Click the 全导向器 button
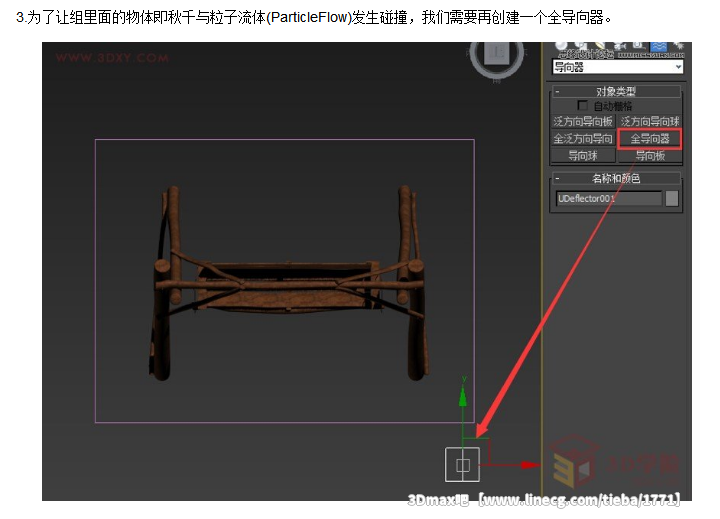This screenshot has height=519, width=720. coord(650,139)
